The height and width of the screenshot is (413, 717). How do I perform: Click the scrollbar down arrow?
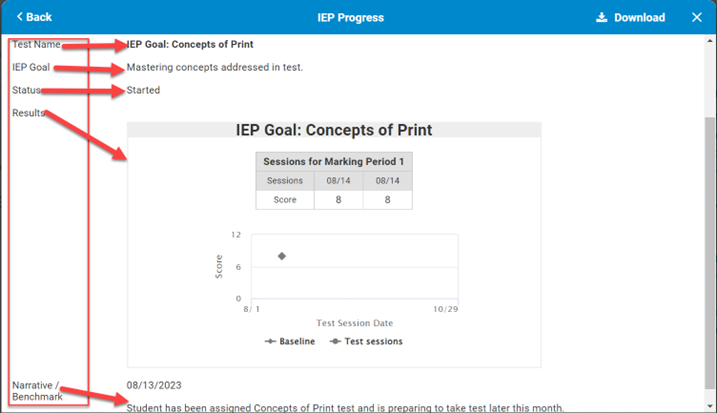point(710,406)
